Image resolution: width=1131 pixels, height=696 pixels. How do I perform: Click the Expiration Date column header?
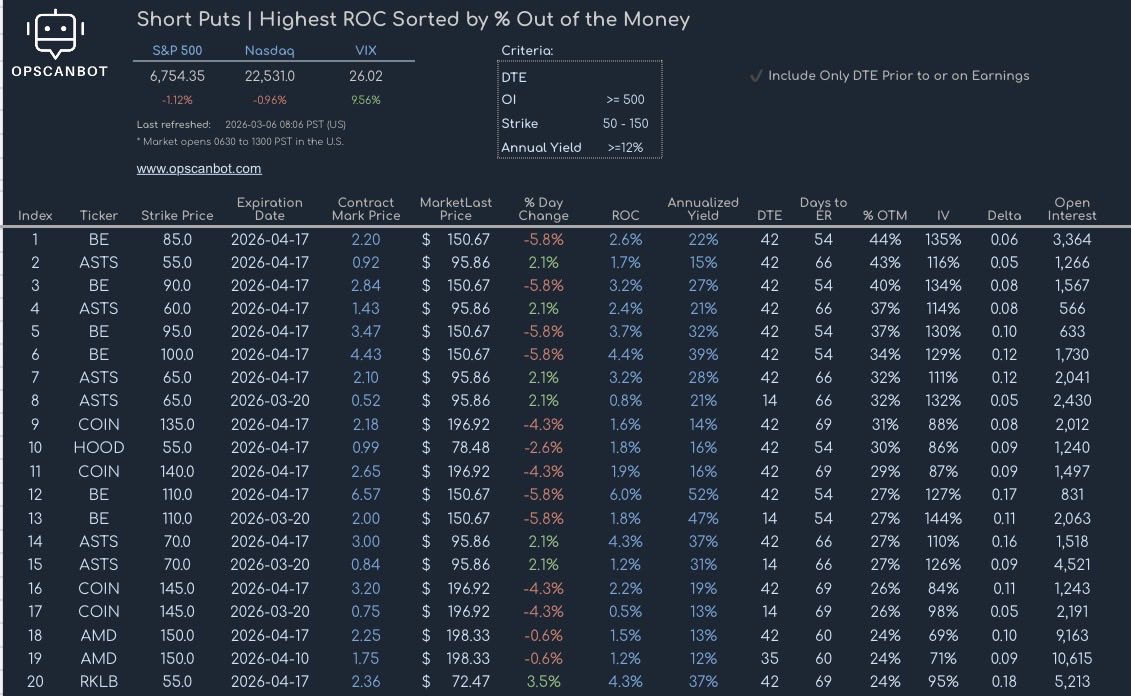(x=269, y=209)
